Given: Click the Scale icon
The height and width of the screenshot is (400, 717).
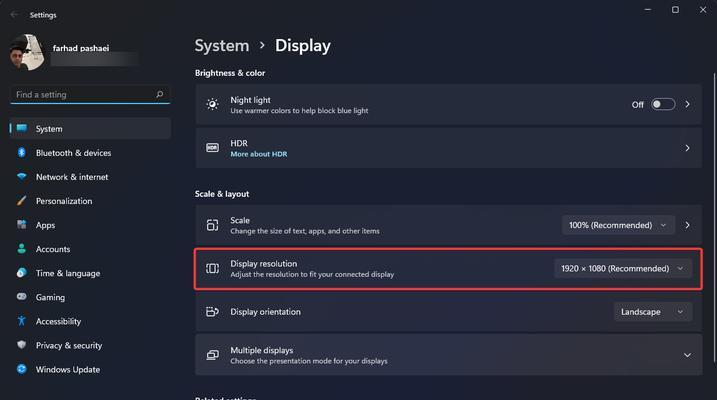Looking at the screenshot, I should pyautogui.click(x=212, y=225).
